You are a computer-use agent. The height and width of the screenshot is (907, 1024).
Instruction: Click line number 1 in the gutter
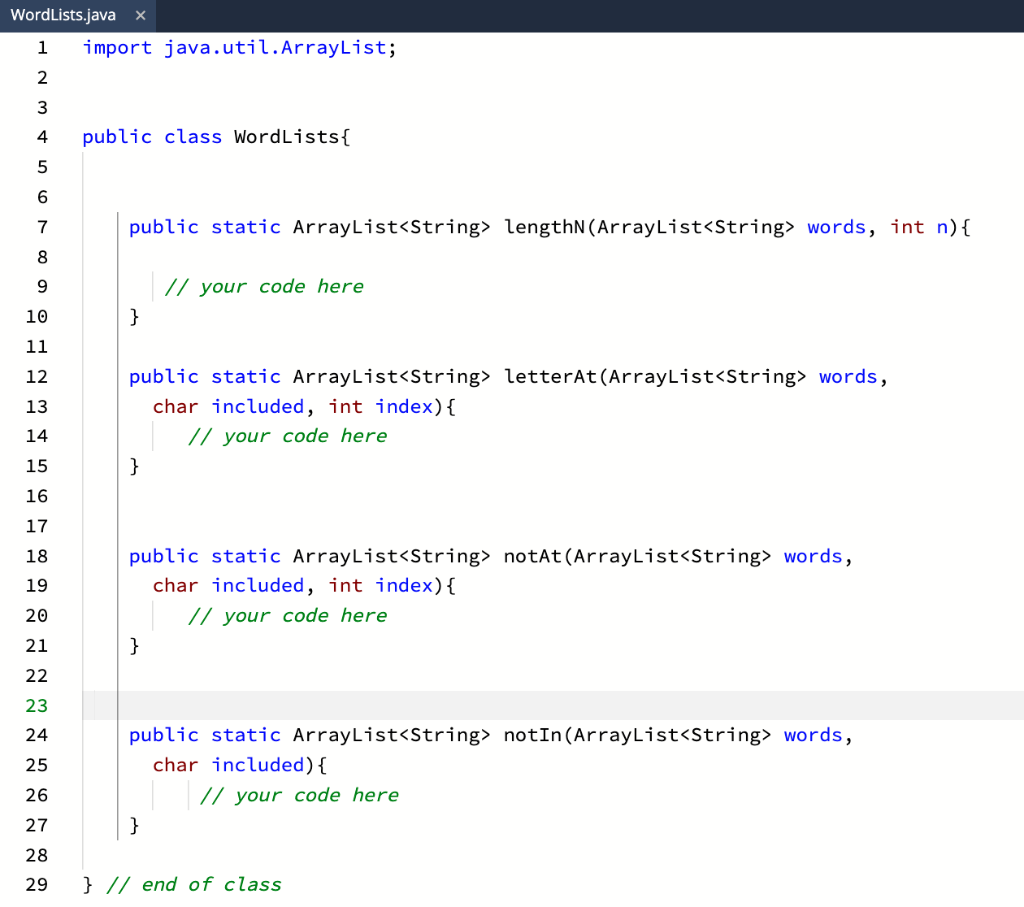pyautogui.click(x=41, y=47)
